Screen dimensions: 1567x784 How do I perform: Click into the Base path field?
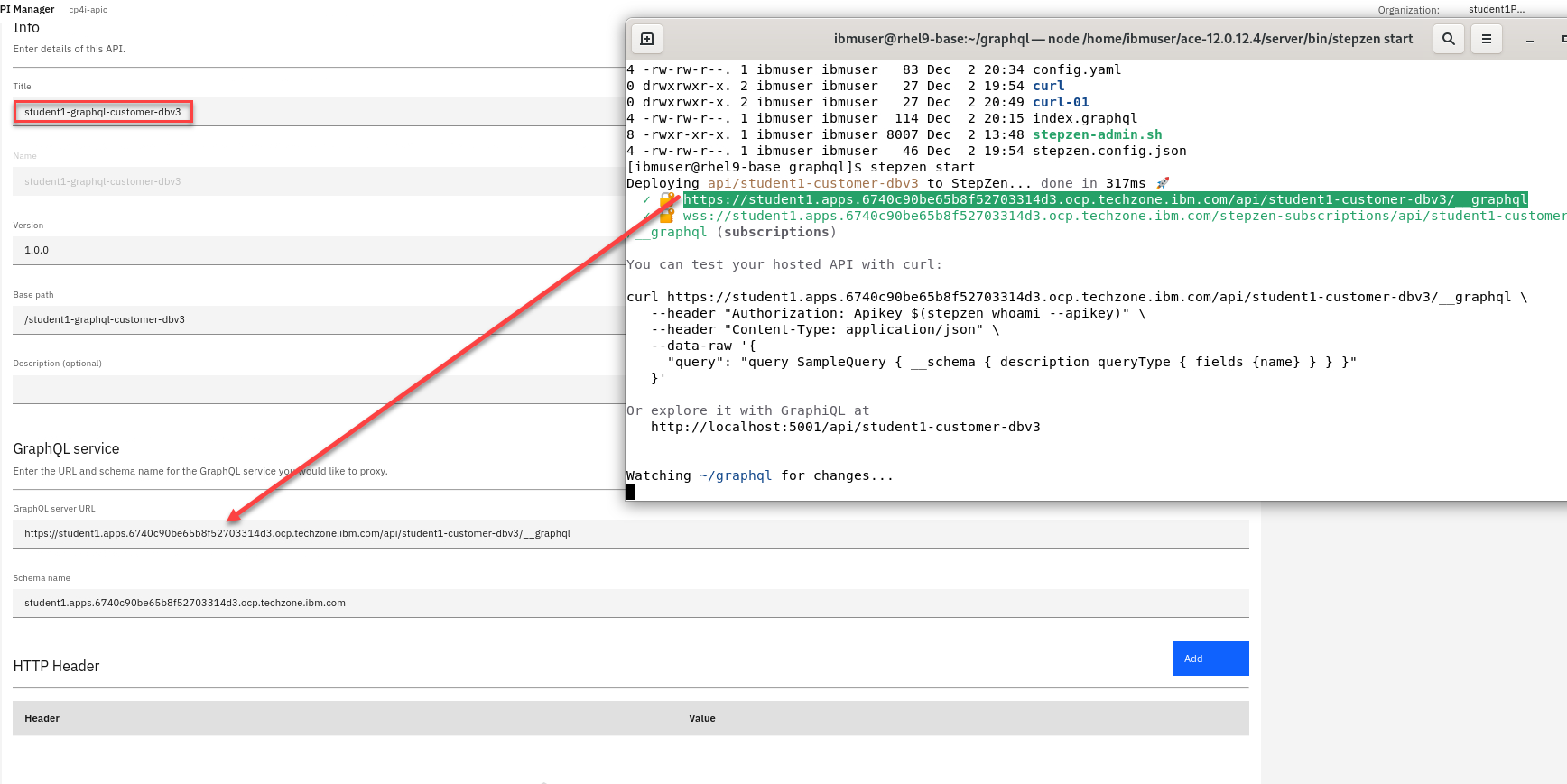316,319
